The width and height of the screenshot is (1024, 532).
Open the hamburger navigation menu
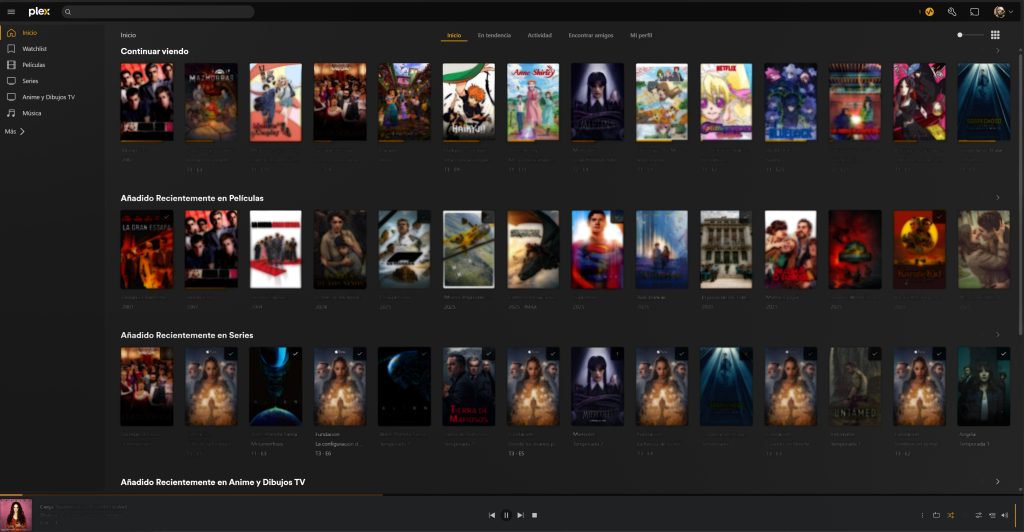coord(11,12)
